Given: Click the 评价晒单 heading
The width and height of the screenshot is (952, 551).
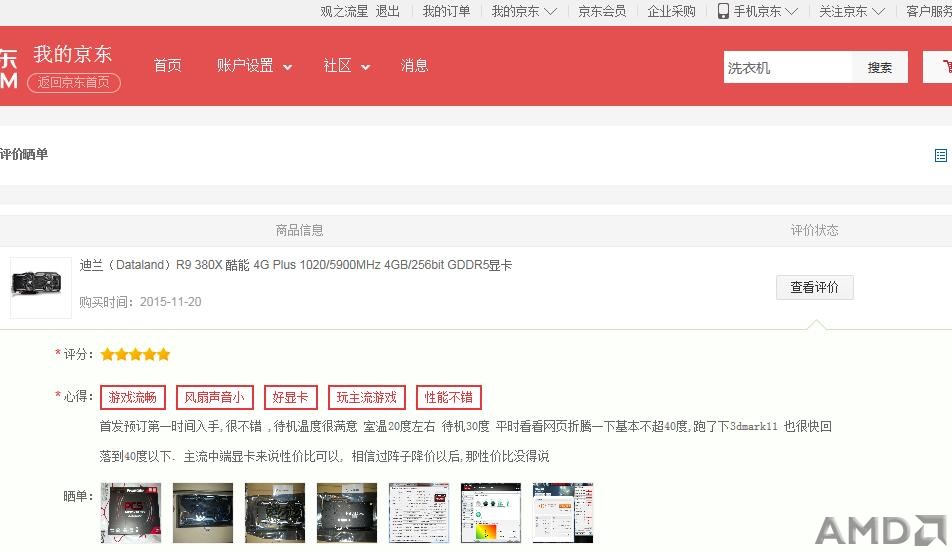Looking at the screenshot, I should click(24, 154).
